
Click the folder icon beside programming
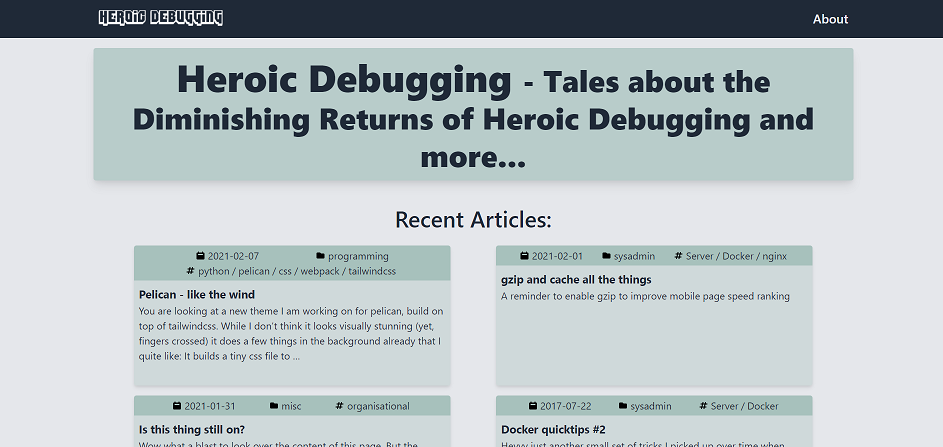320,256
